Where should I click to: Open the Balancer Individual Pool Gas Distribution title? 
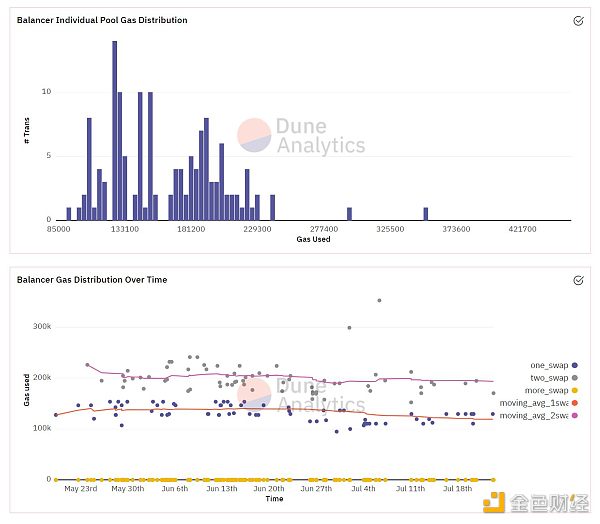pyautogui.click(x=102, y=20)
